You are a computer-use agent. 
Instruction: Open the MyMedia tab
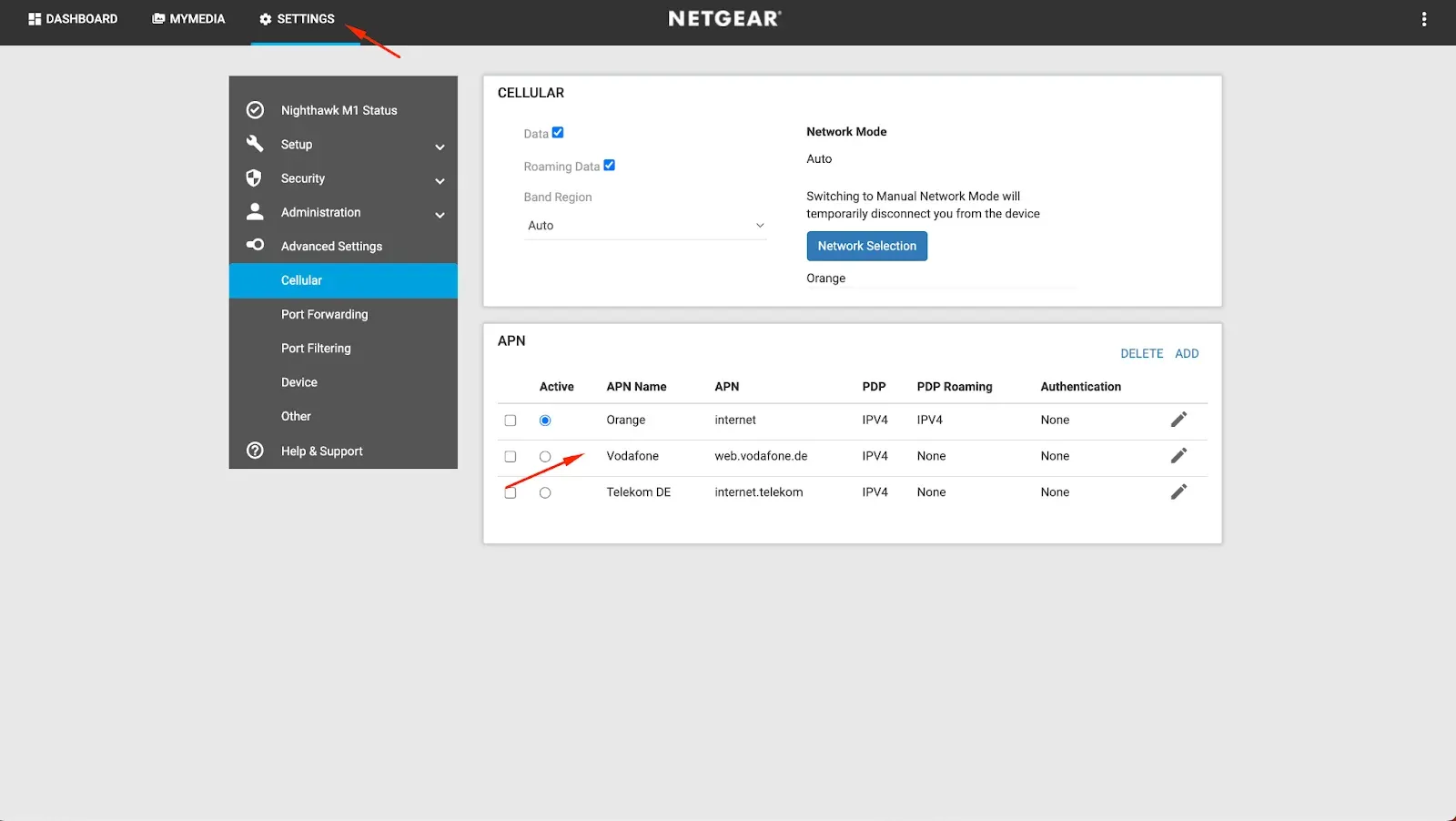[x=188, y=19]
